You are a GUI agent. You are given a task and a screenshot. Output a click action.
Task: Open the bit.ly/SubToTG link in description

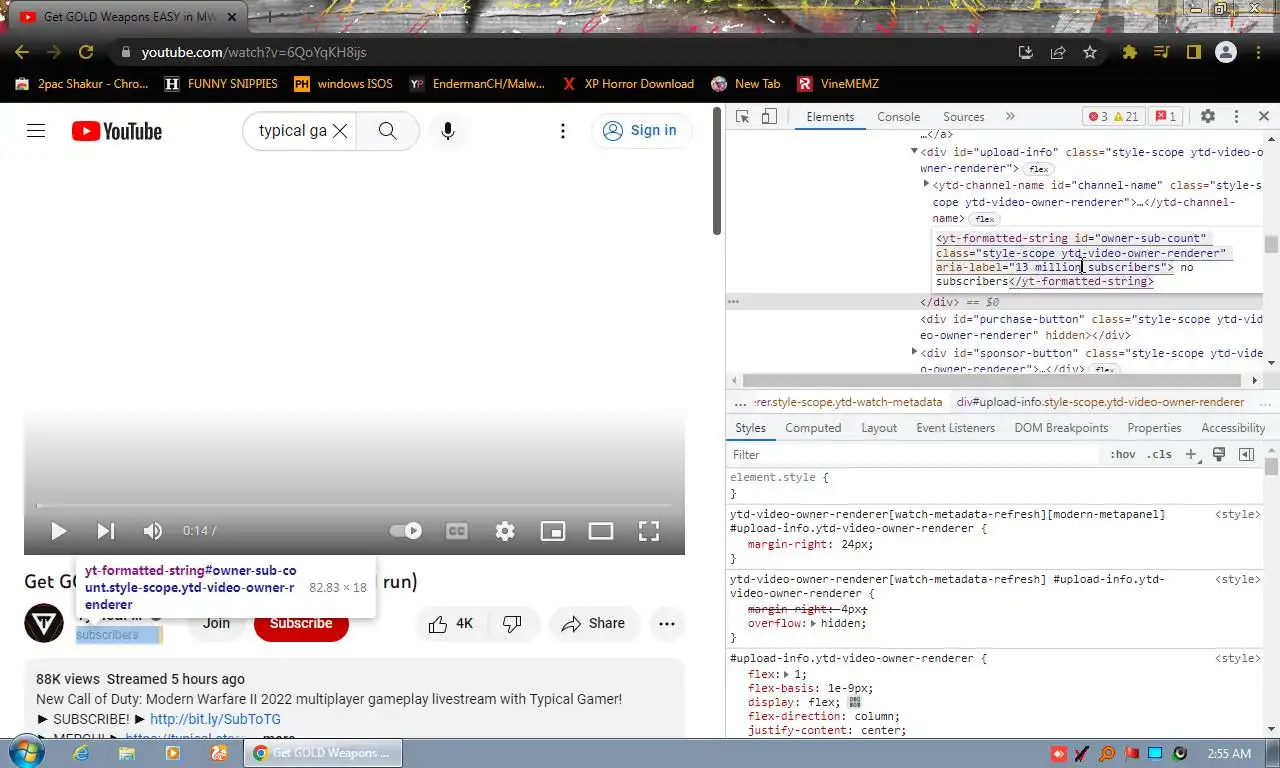[215, 719]
